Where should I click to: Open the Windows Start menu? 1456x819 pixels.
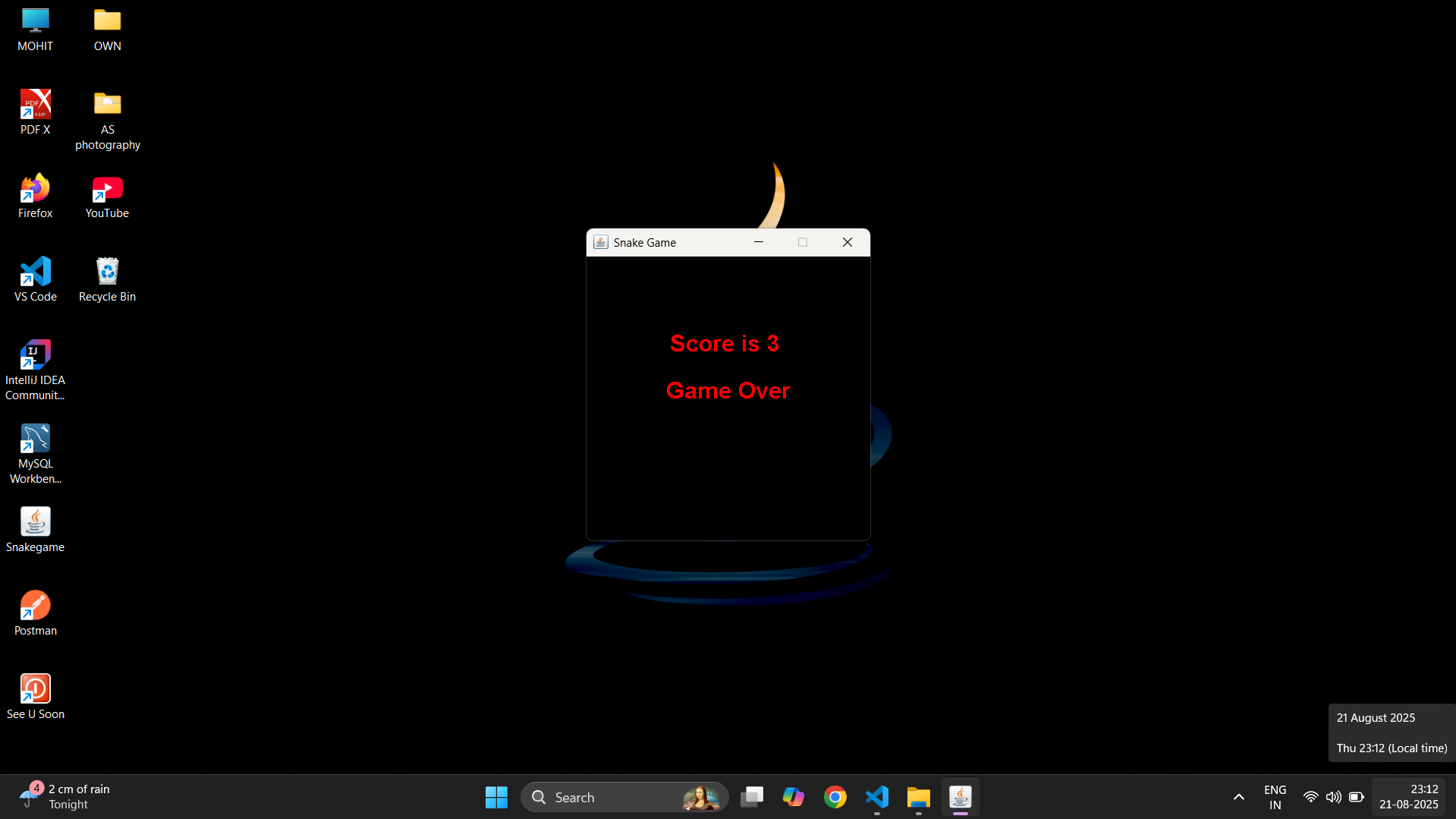[496, 797]
